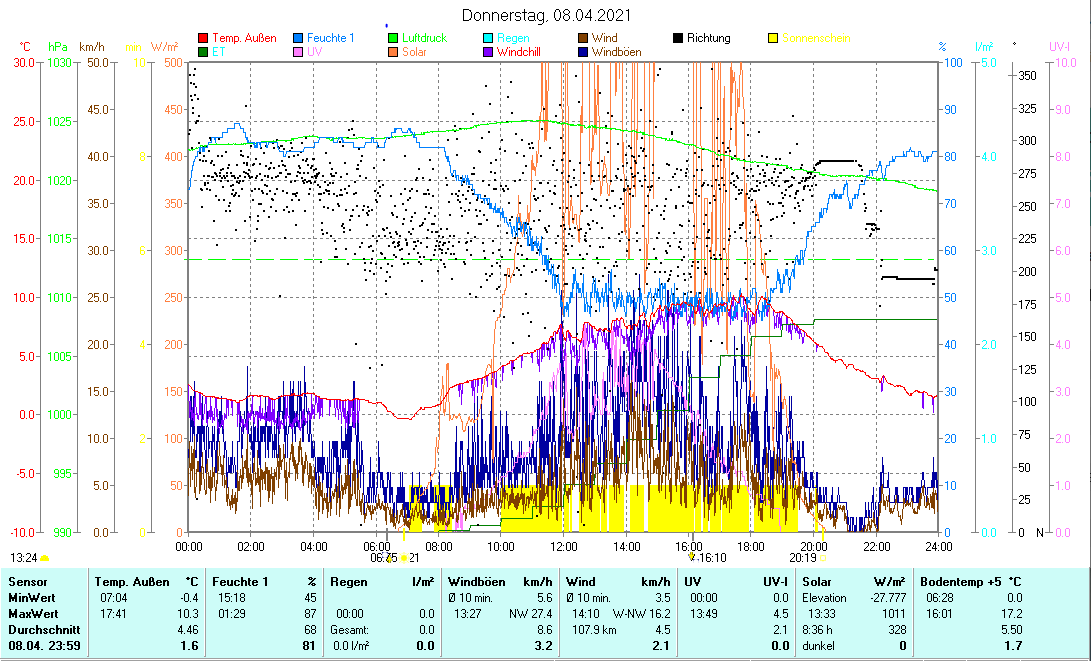The image size is (1091, 661).
Task: Click the UV-I axis label at right
Action: 1059,47
